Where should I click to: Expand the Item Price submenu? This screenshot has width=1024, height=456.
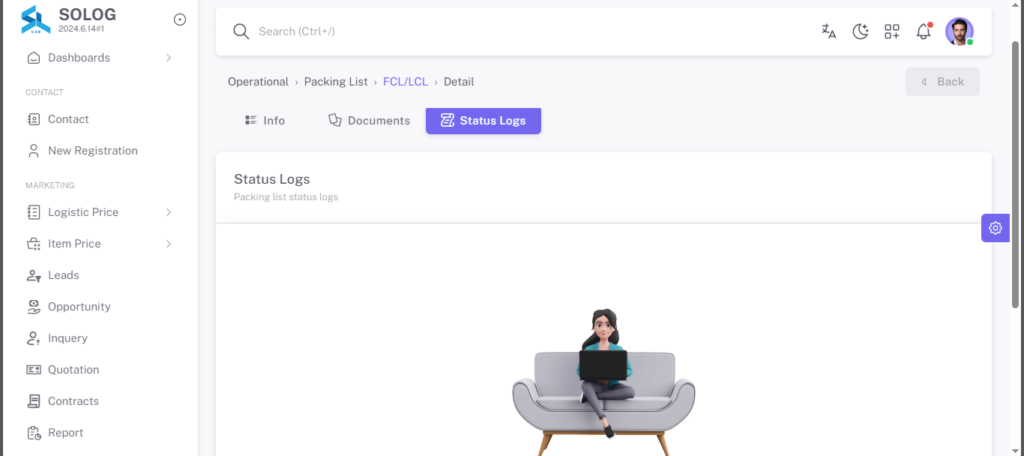point(99,244)
